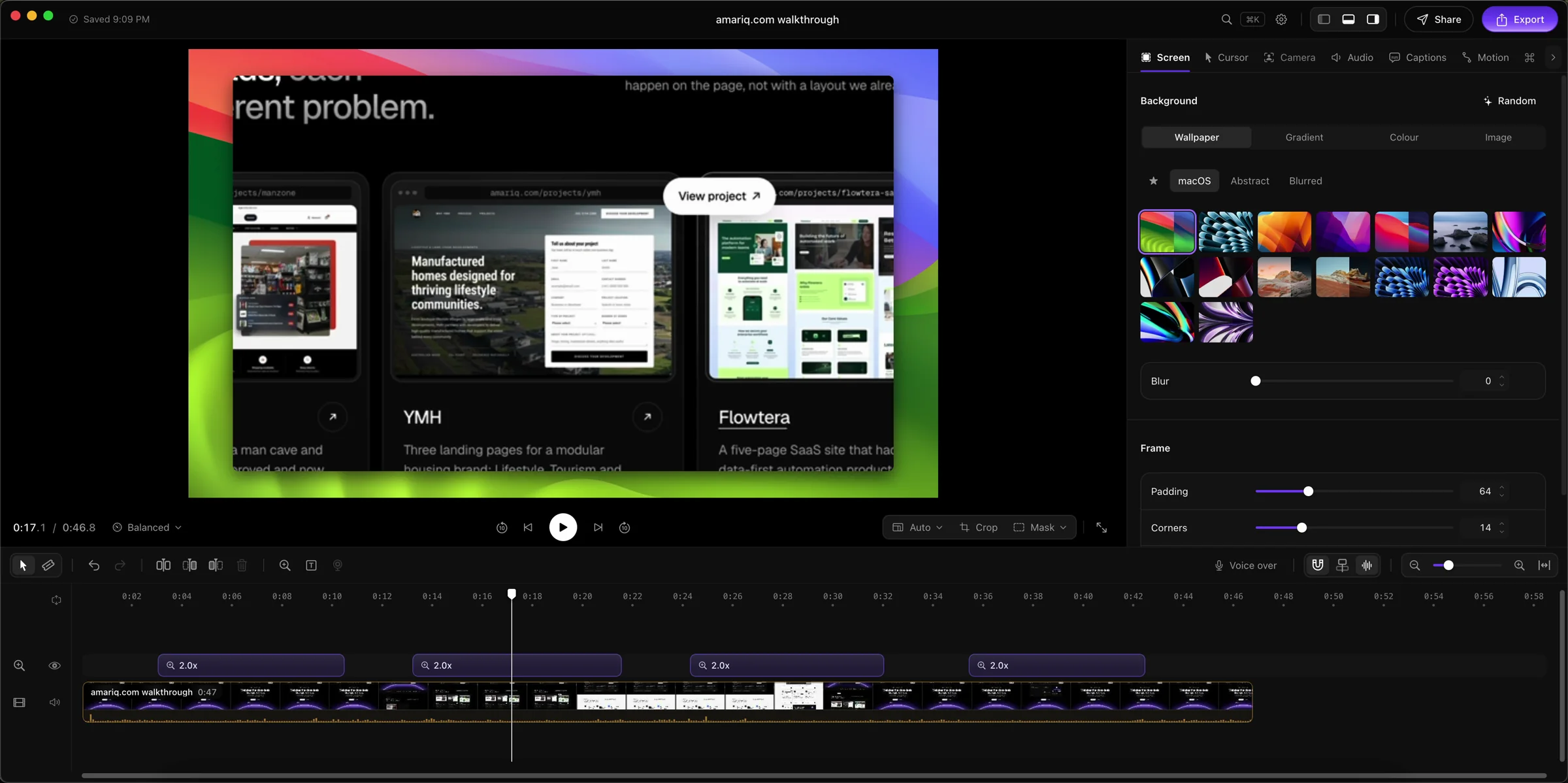Switch to the Cursor tab
The height and width of the screenshot is (783, 1568).
[x=1226, y=58]
